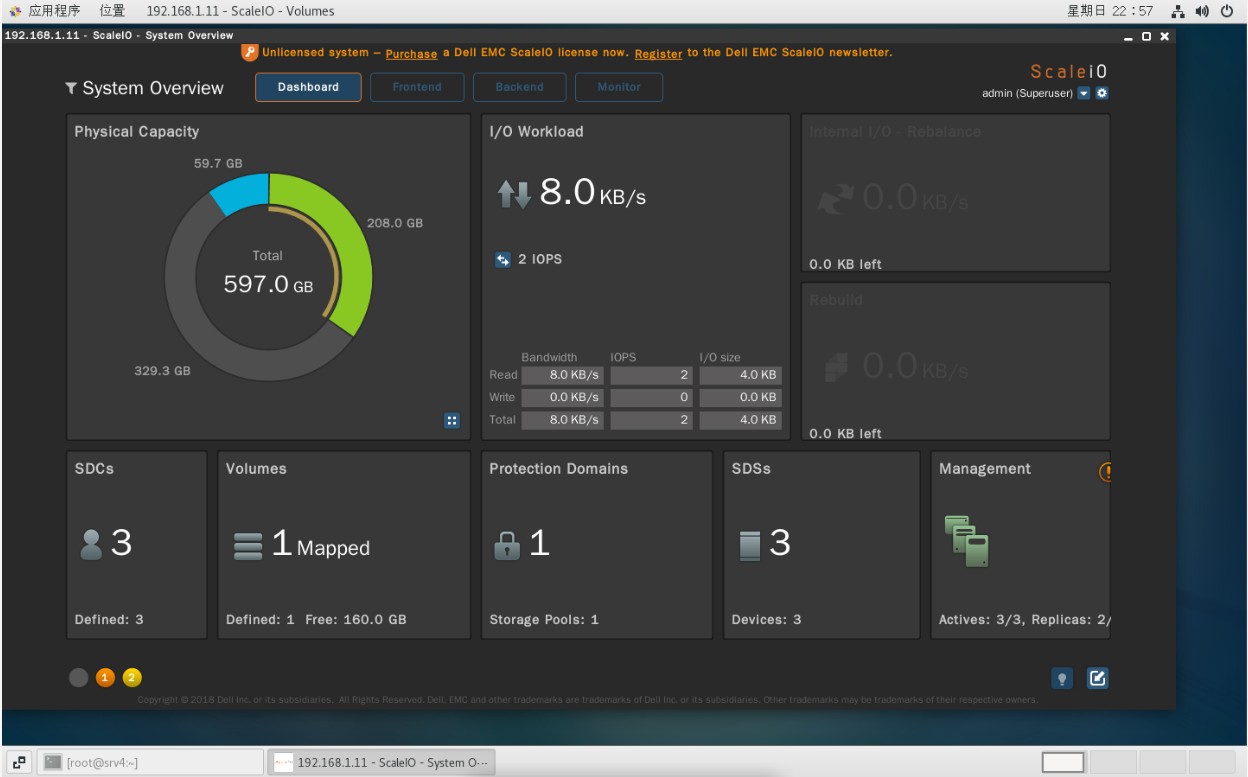The height and width of the screenshot is (777, 1248).
Task: Click the Write I/O size cell 0.0 KB
Action: 740,397
